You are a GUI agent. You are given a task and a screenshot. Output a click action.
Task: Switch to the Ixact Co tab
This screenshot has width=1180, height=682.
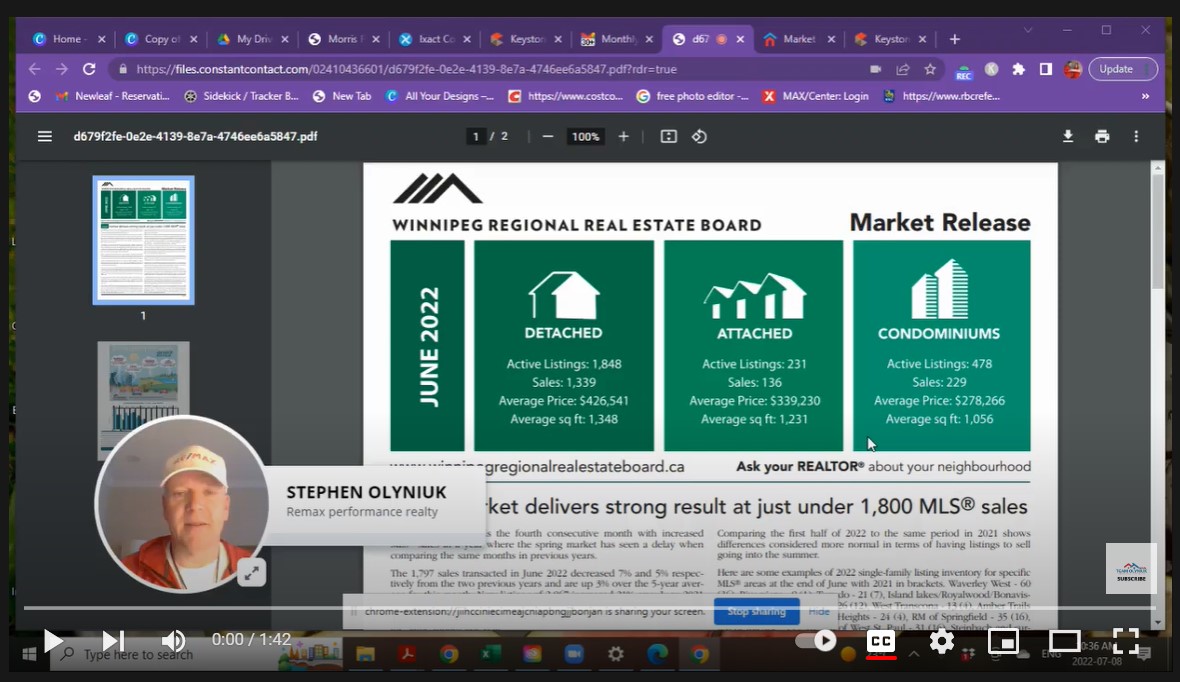coord(435,39)
